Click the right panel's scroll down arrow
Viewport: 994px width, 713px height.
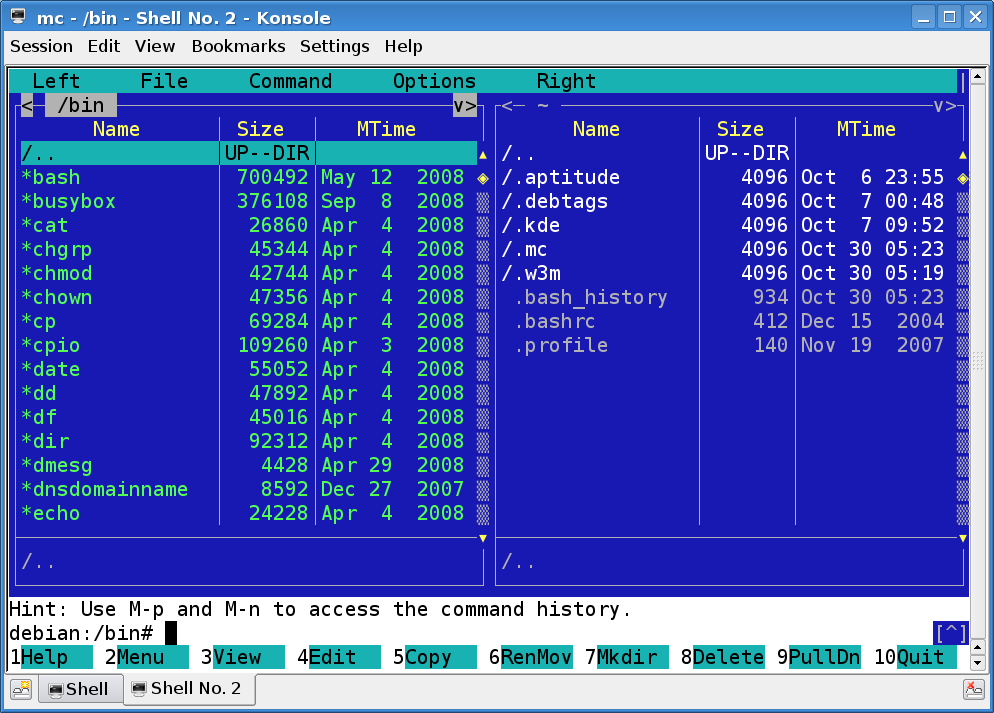[x=963, y=538]
